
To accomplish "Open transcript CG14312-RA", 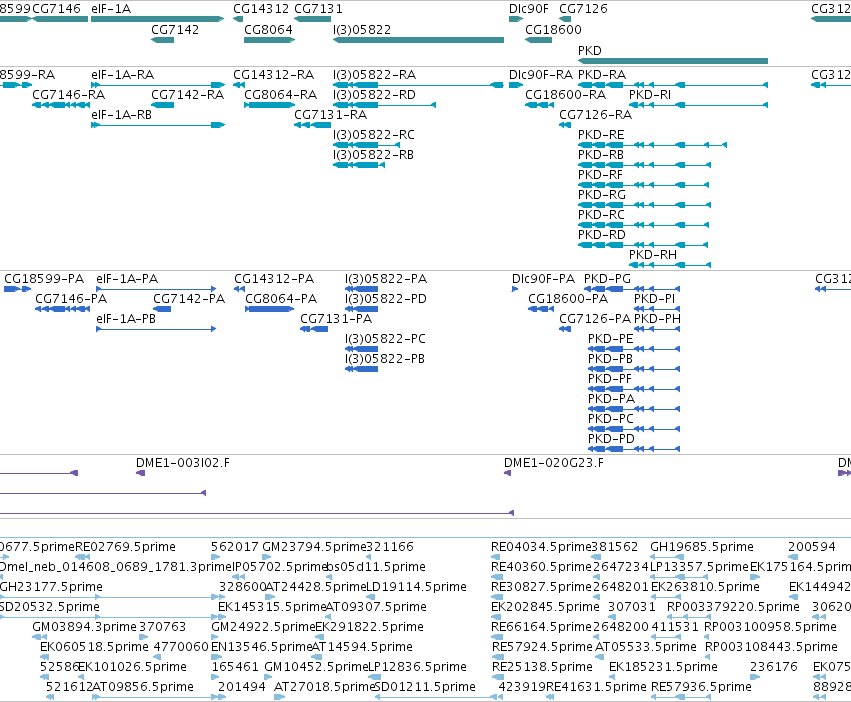I will 274,74.
